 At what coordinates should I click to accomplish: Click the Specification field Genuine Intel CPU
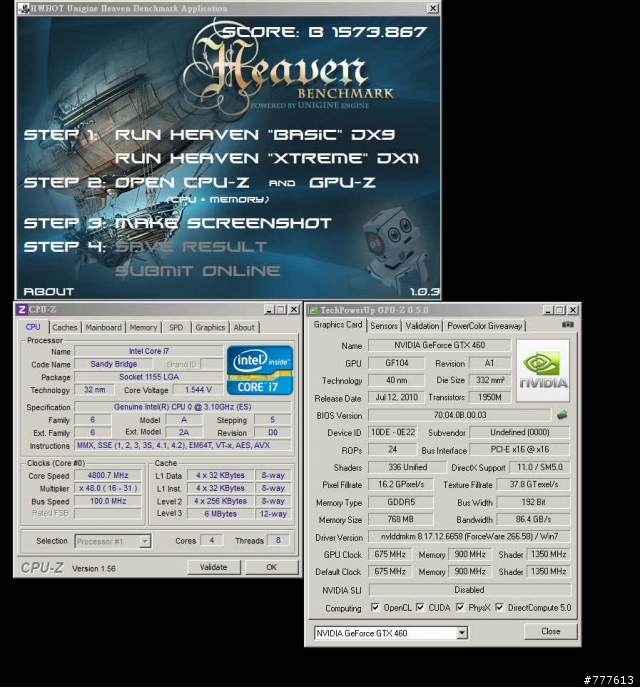182,407
